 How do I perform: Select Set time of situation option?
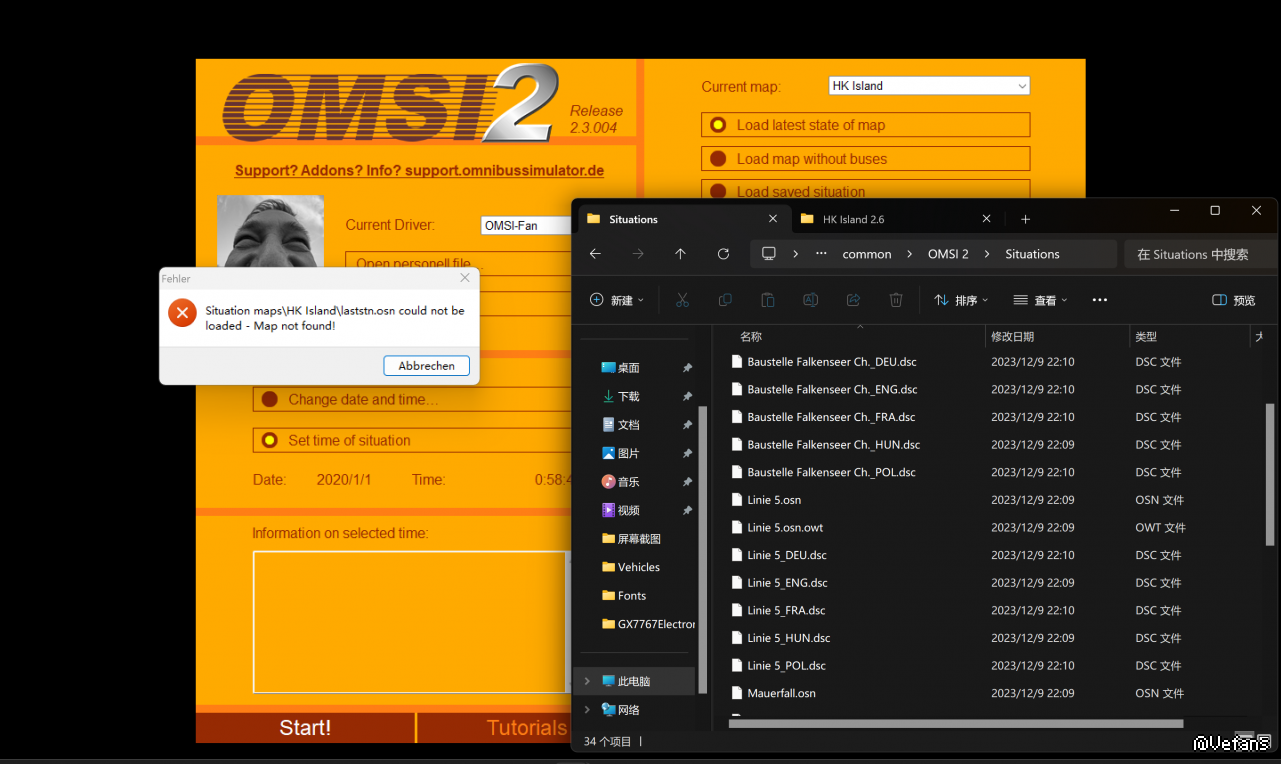point(269,440)
